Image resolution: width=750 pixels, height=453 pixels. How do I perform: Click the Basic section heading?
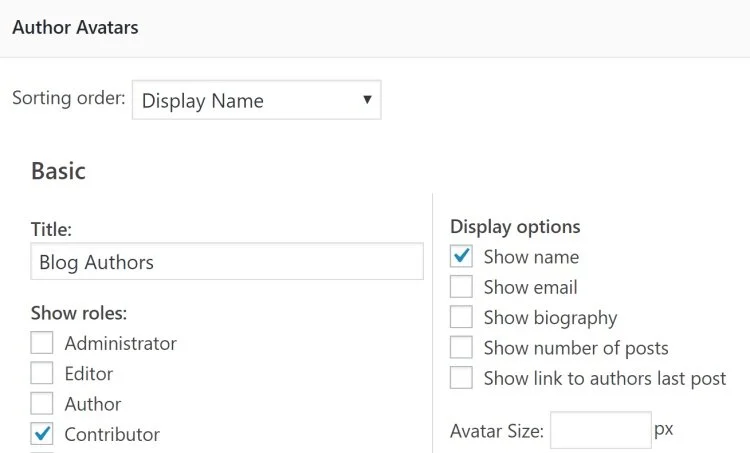tap(58, 171)
